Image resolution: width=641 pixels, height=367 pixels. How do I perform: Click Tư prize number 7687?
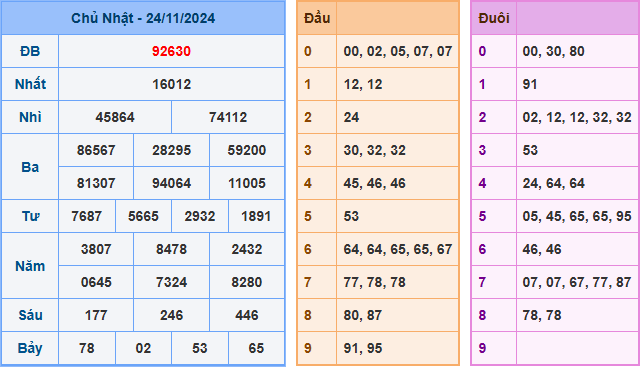click(x=87, y=217)
